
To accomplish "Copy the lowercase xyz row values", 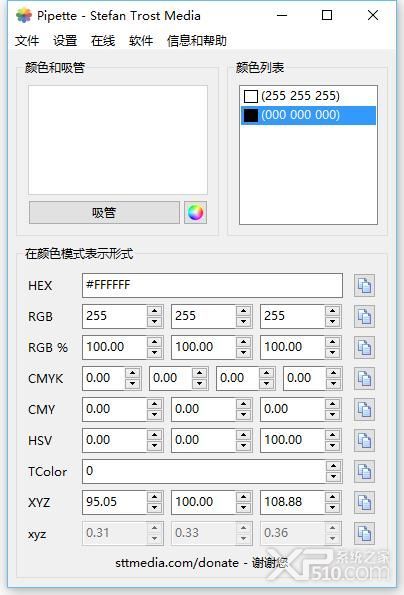I will tap(364, 534).
